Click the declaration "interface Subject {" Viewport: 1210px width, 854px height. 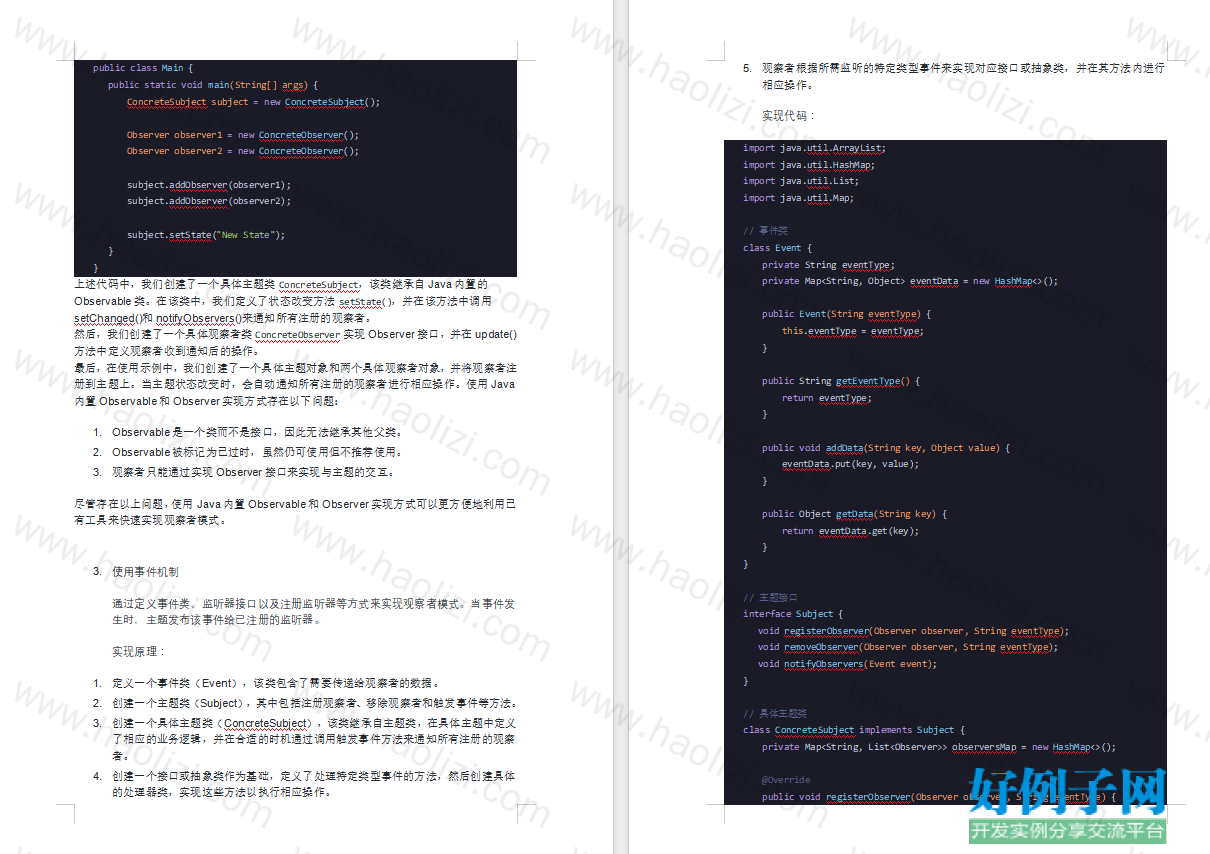pos(793,614)
